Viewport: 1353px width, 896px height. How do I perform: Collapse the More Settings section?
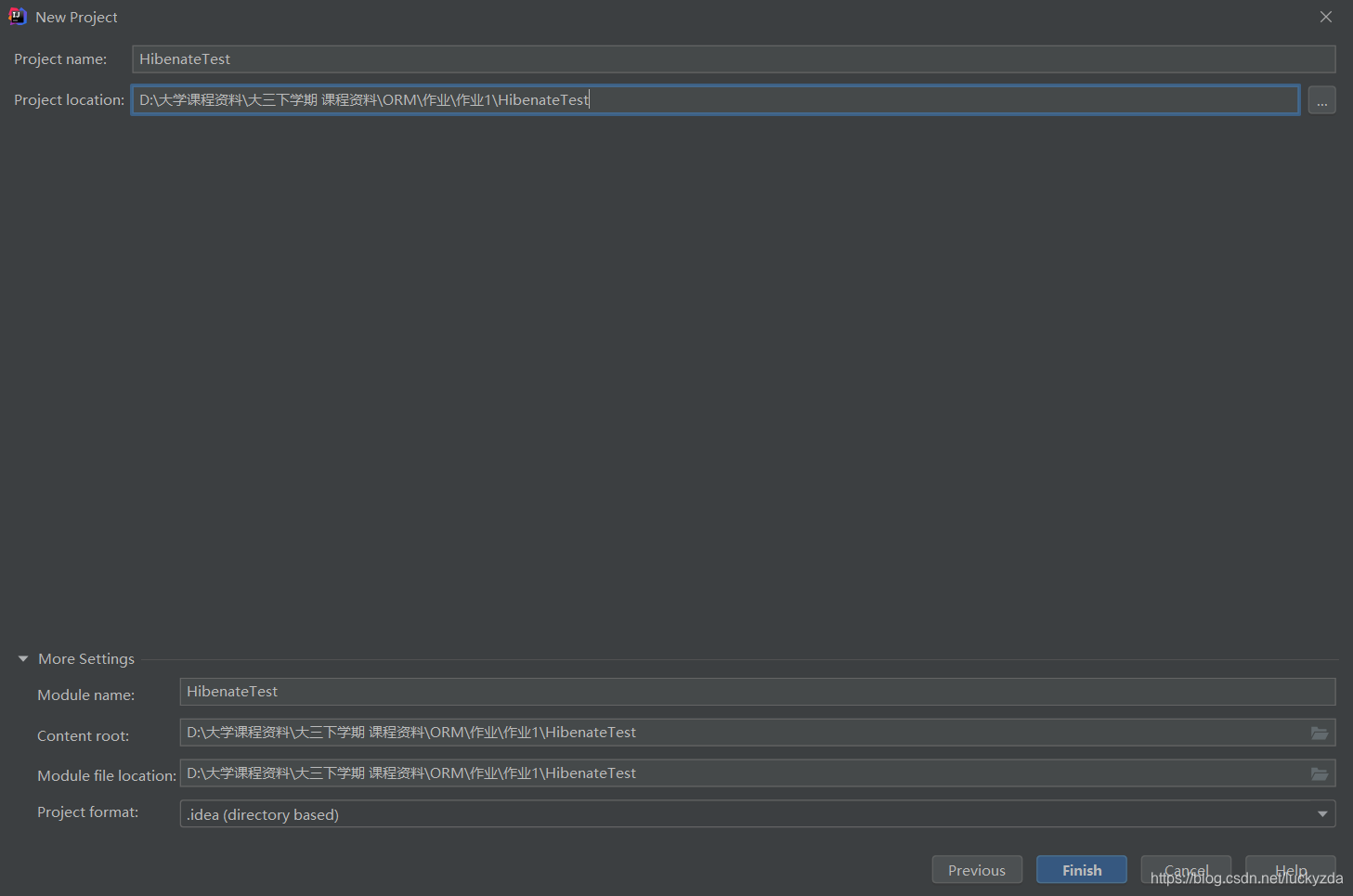point(23,659)
